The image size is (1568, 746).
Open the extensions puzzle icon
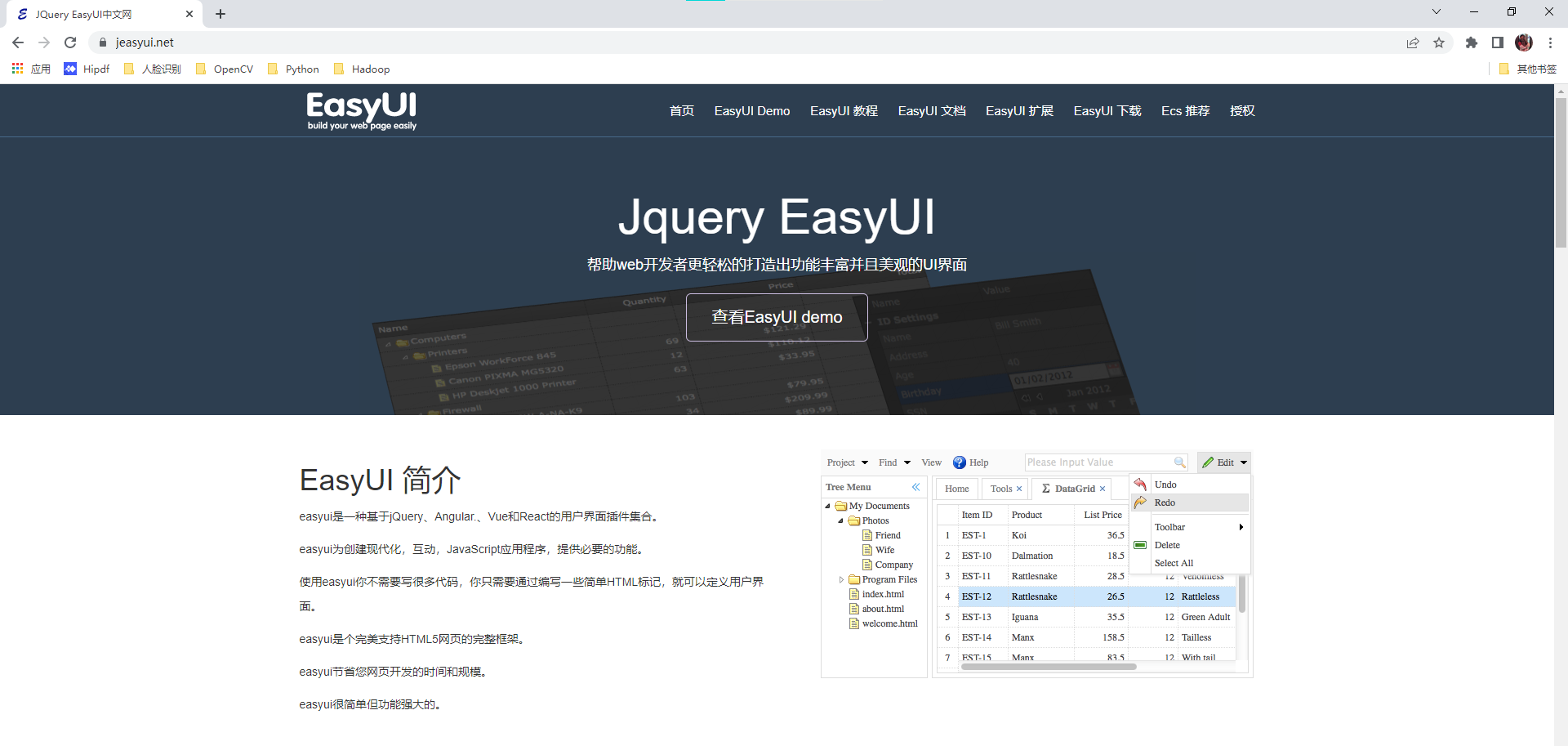[1472, 42]
